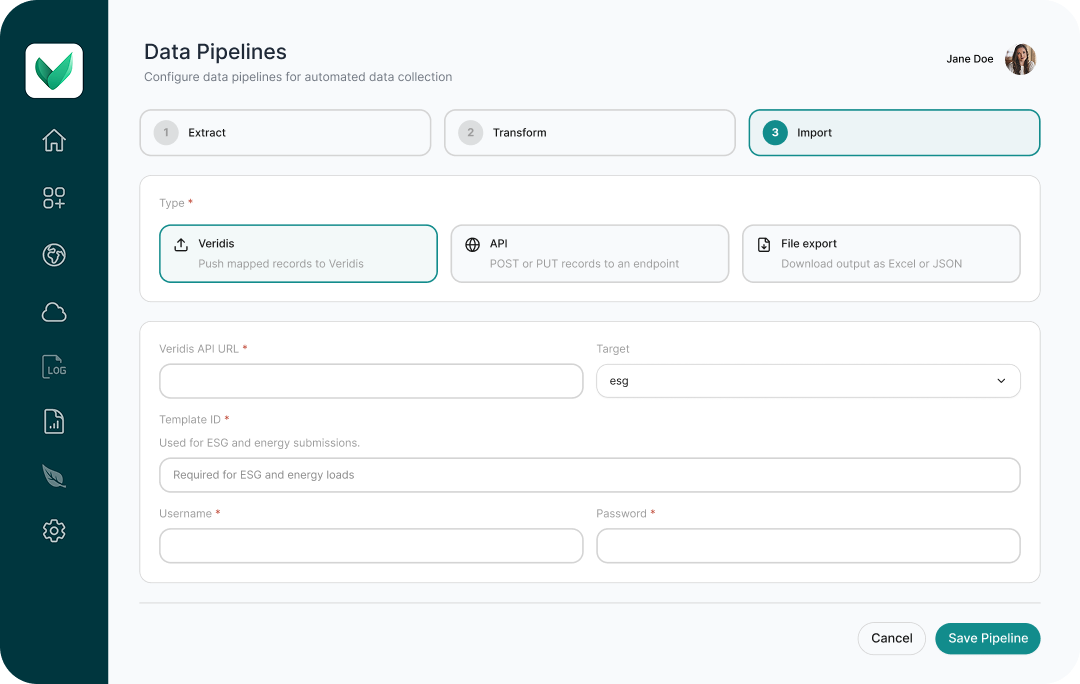This screenshot has height=684, width=1080.
Task: Open the report chart file sidebar icon
Action: [54, 422]
